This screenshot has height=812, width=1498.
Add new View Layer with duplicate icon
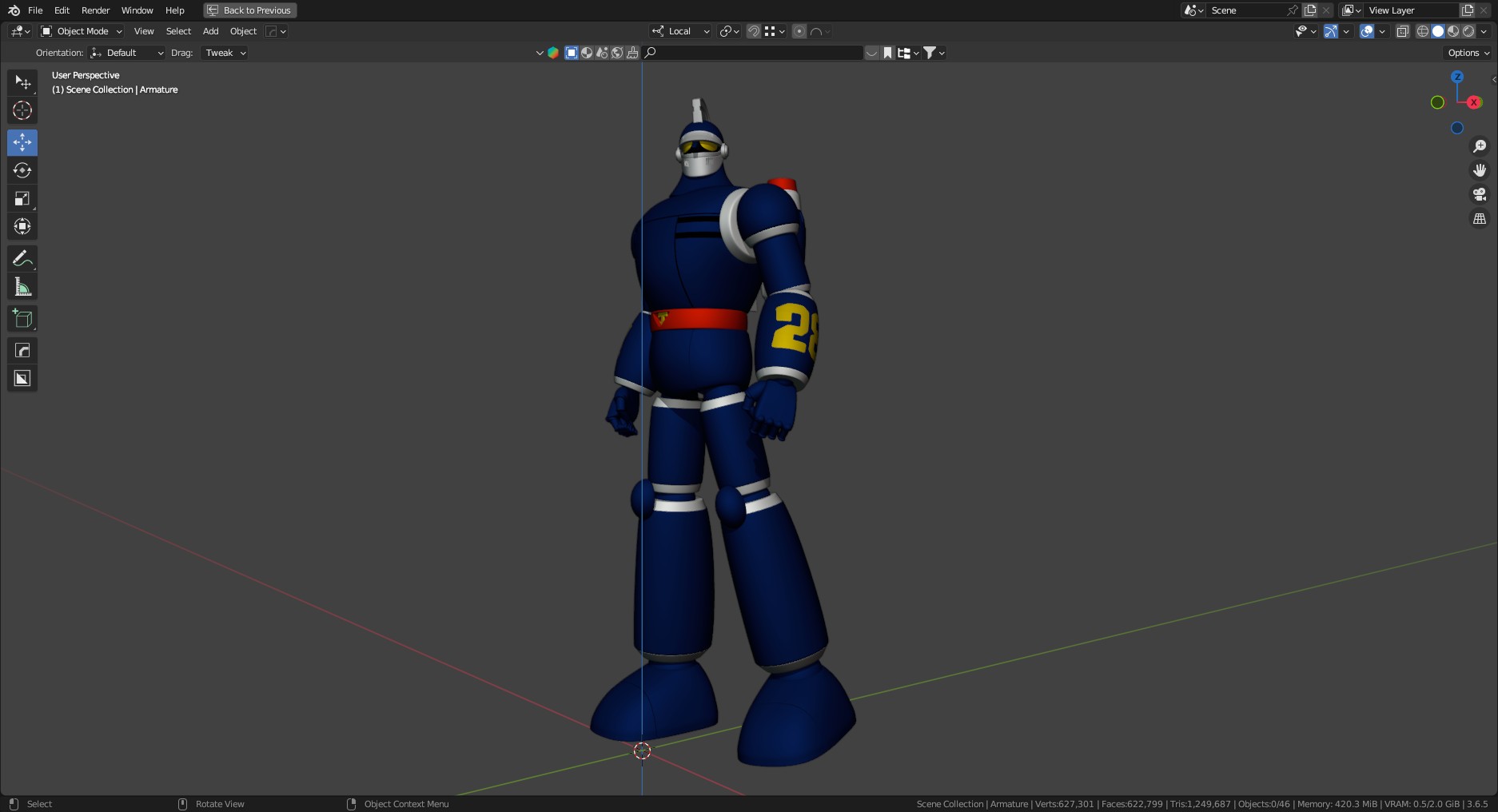(x=1468, y=10)
